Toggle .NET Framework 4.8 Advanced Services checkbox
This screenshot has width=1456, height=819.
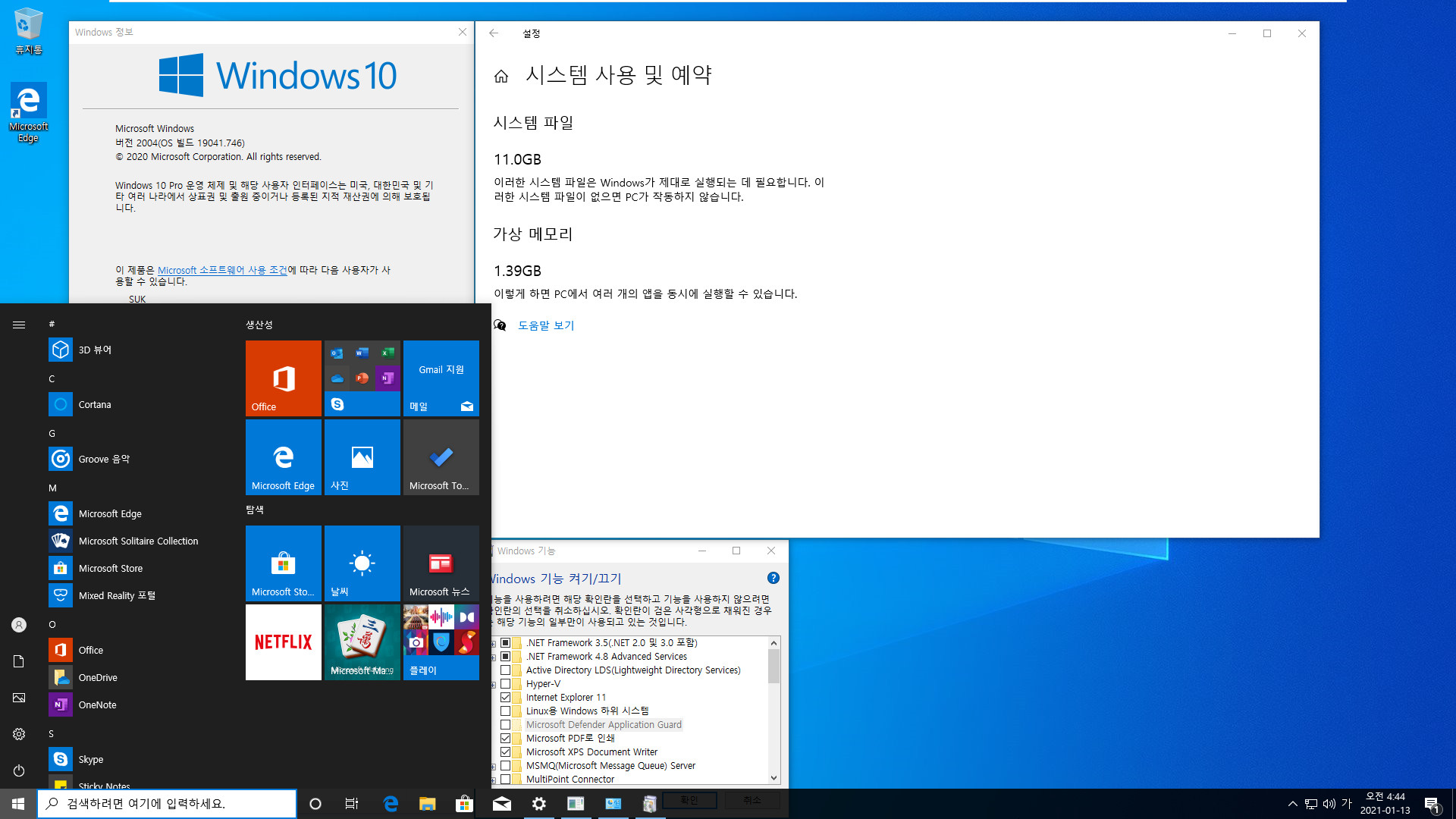[505, 657]
